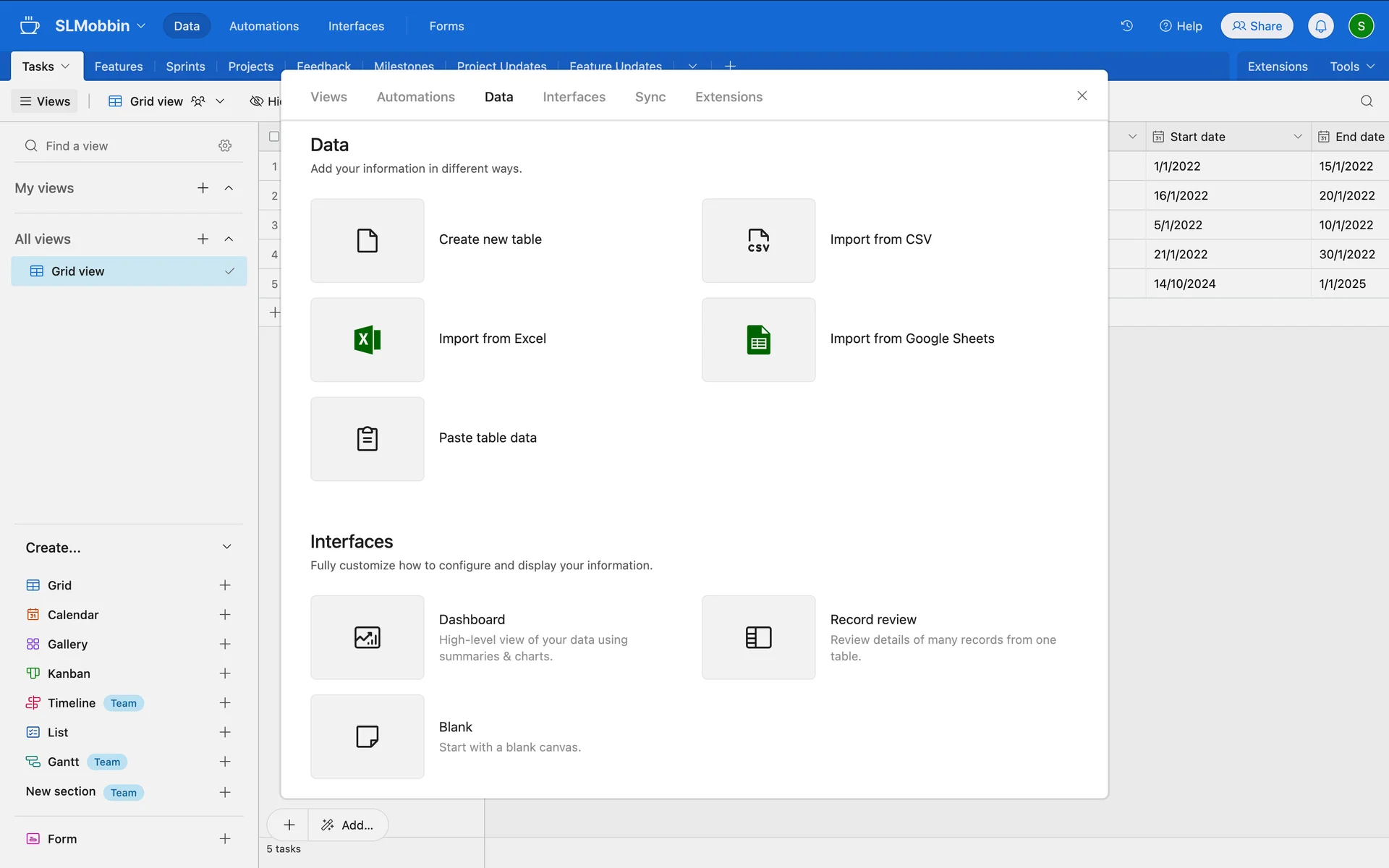Collapse the My views section
1389x868 pixels.
229,188
